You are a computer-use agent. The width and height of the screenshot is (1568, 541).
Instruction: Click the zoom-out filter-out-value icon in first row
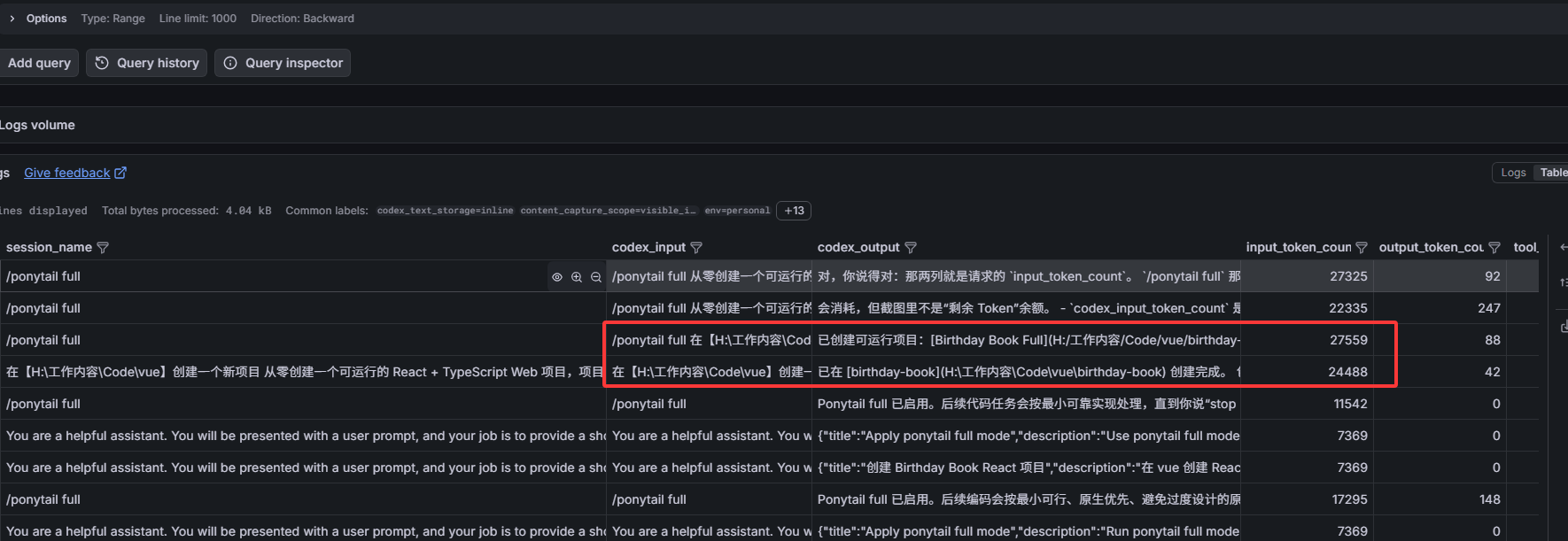[x=596, y=277]
